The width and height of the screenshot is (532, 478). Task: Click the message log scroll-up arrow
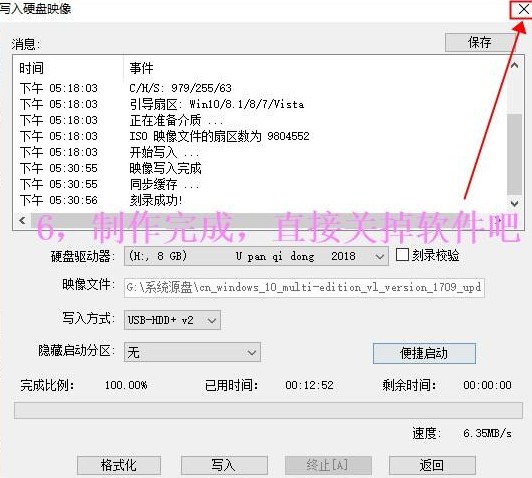point(514,65)
